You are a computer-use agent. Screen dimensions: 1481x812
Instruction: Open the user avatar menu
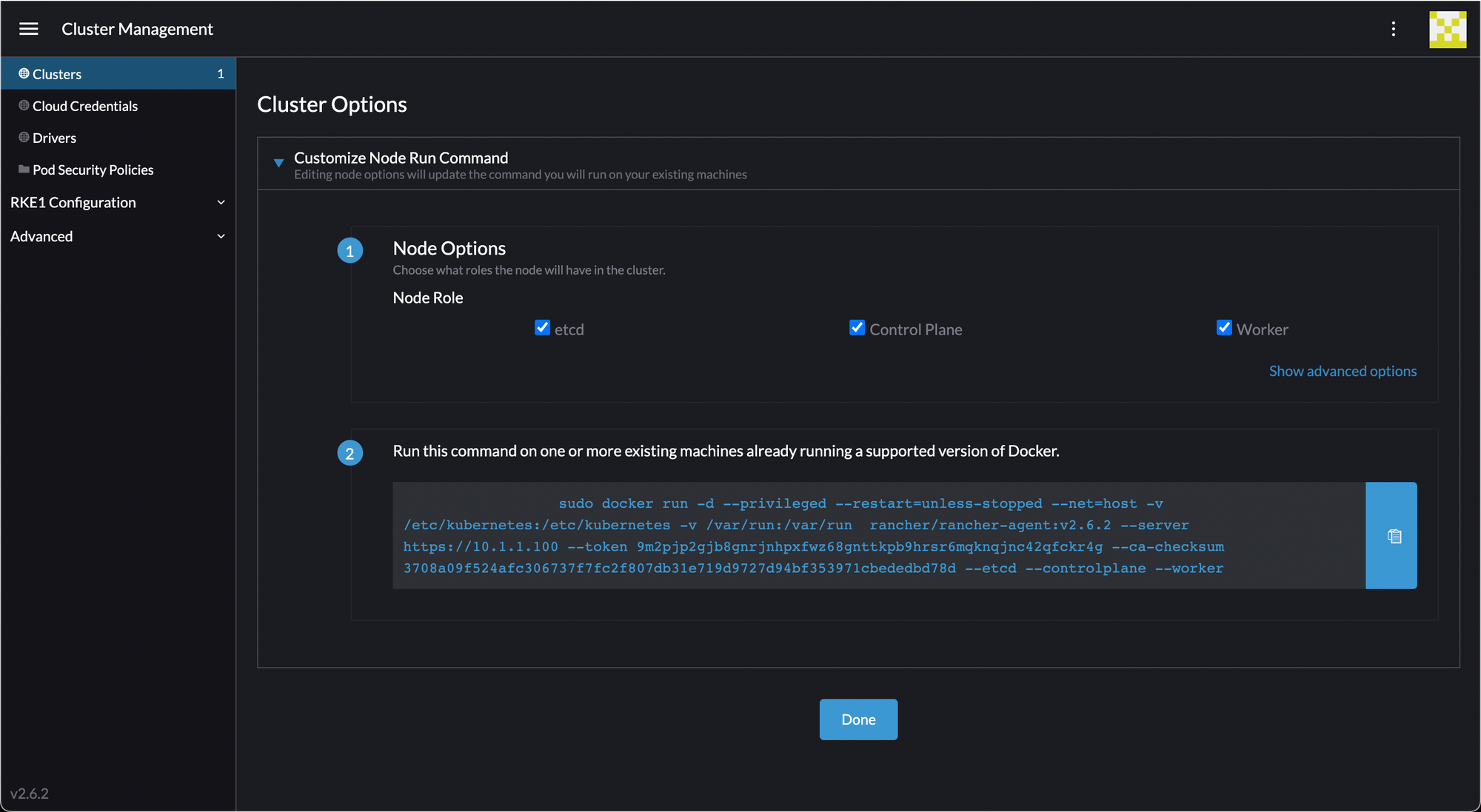[x=1447, y=30]
